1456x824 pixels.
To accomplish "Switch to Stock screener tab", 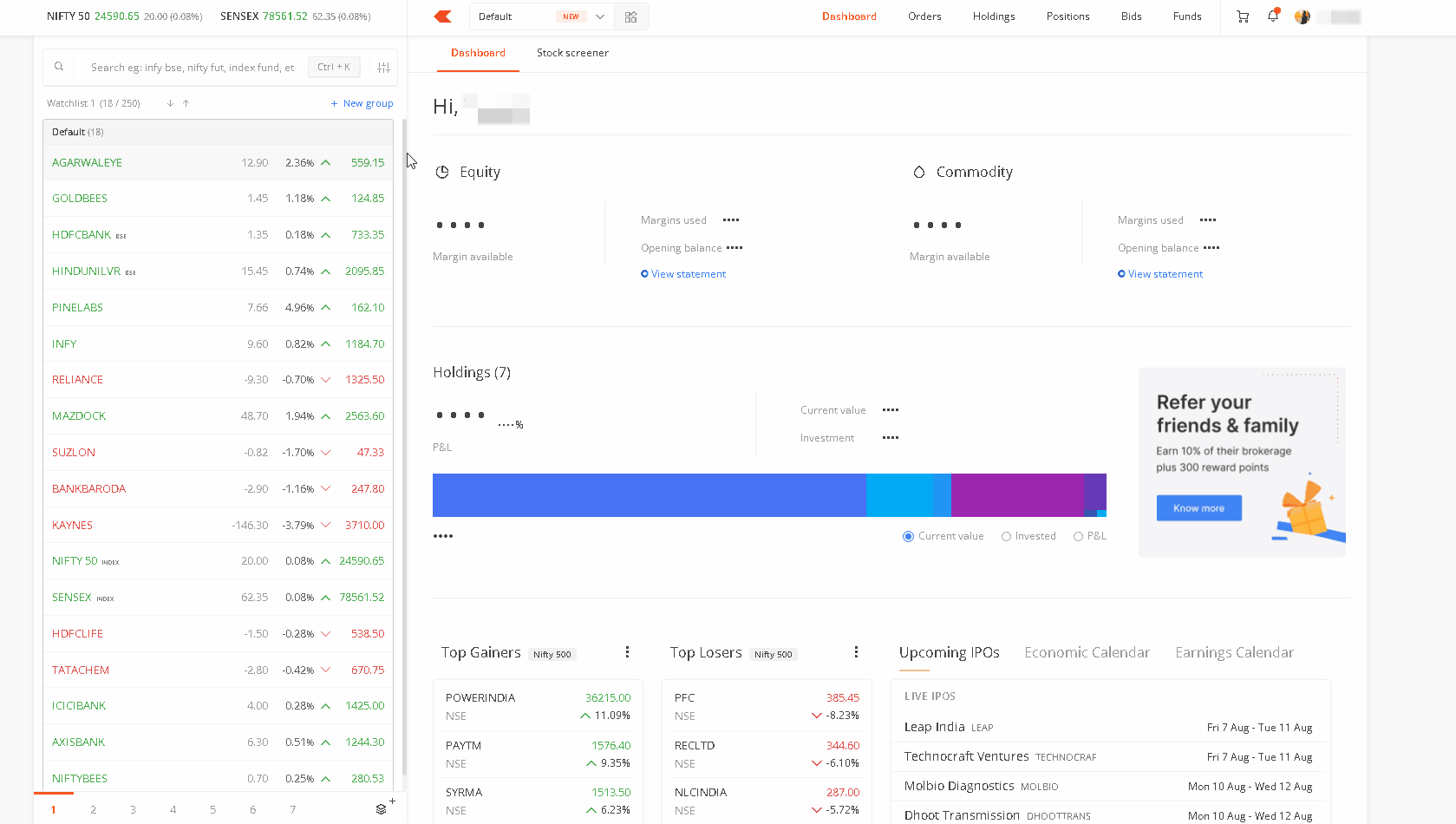I will click(572, 53).
